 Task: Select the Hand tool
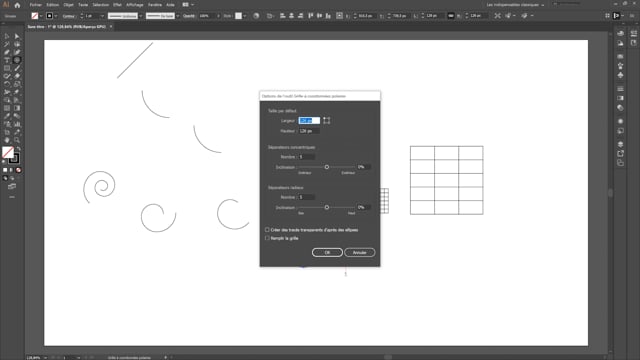[x=7, y=140]
